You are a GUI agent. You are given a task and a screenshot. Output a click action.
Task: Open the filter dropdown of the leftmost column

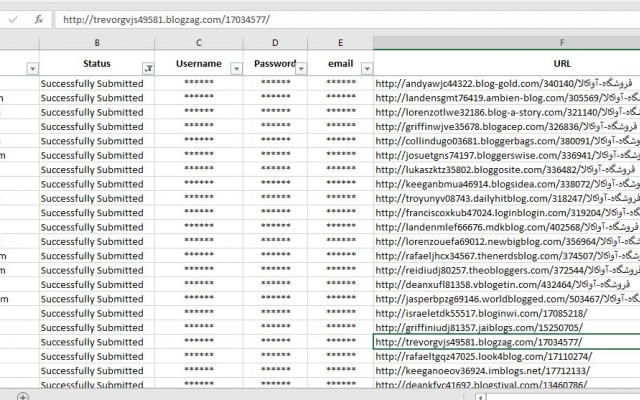tap(32, 69)
